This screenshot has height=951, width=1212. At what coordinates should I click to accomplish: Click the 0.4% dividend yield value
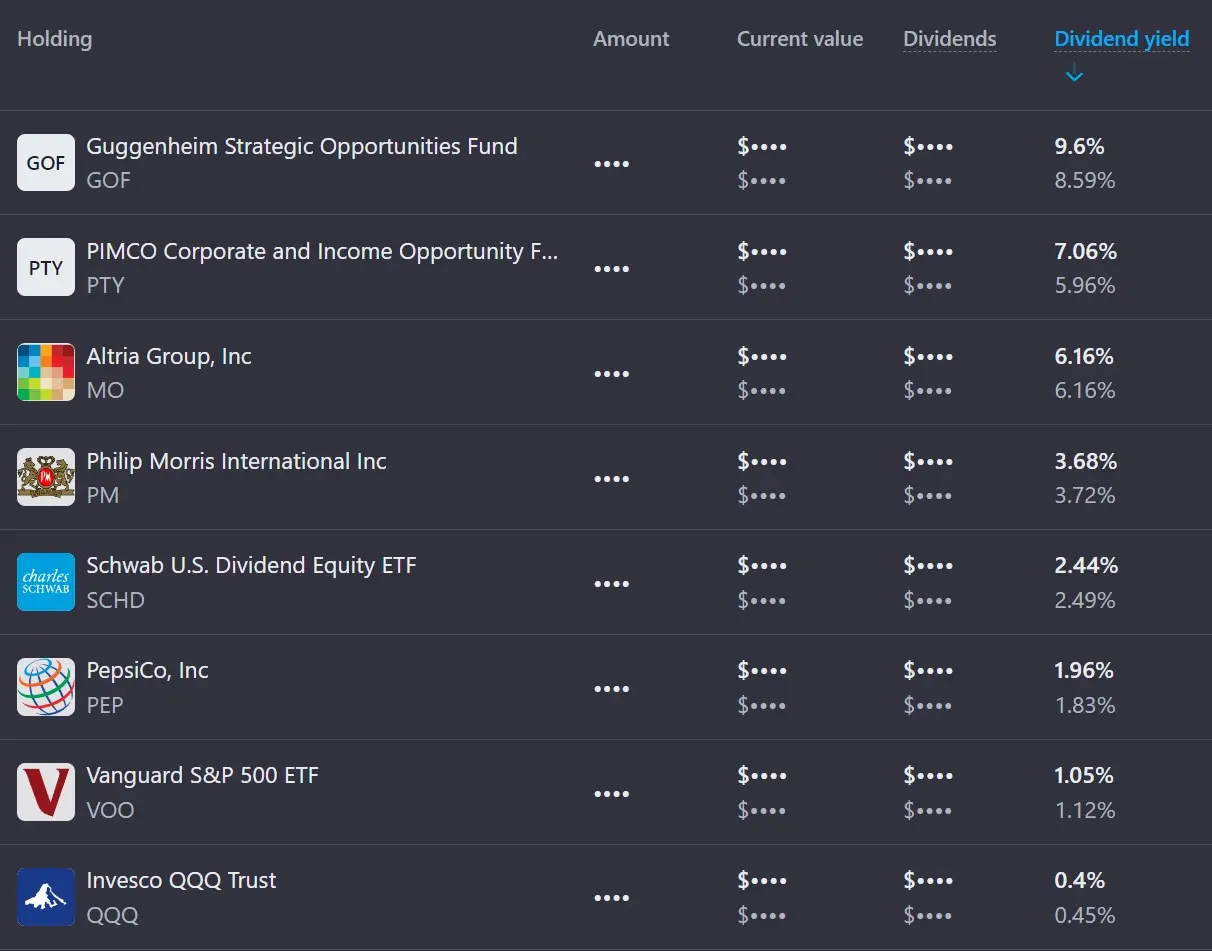pyautogui.click(x=1079, y=880)
